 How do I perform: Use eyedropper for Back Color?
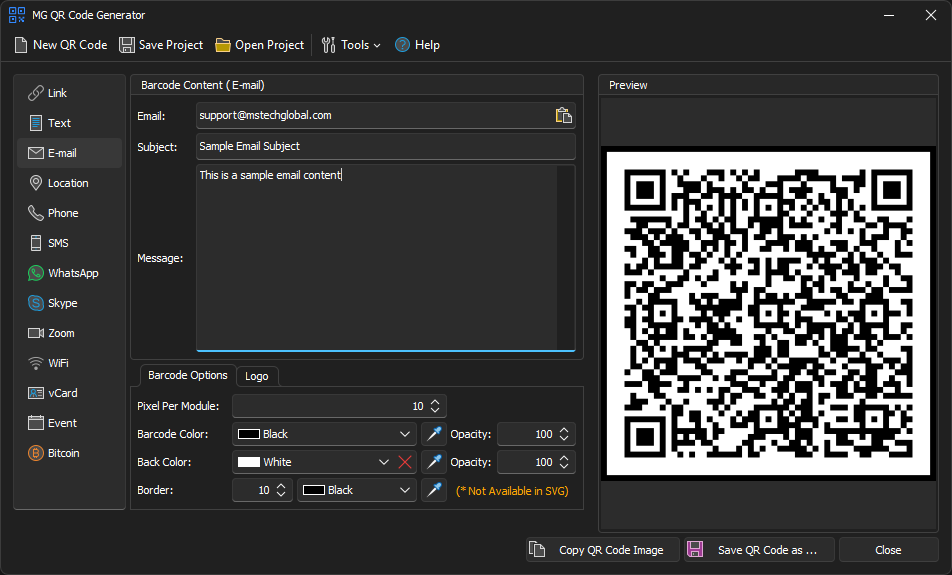pyautogui.click(x=434, y=462)
